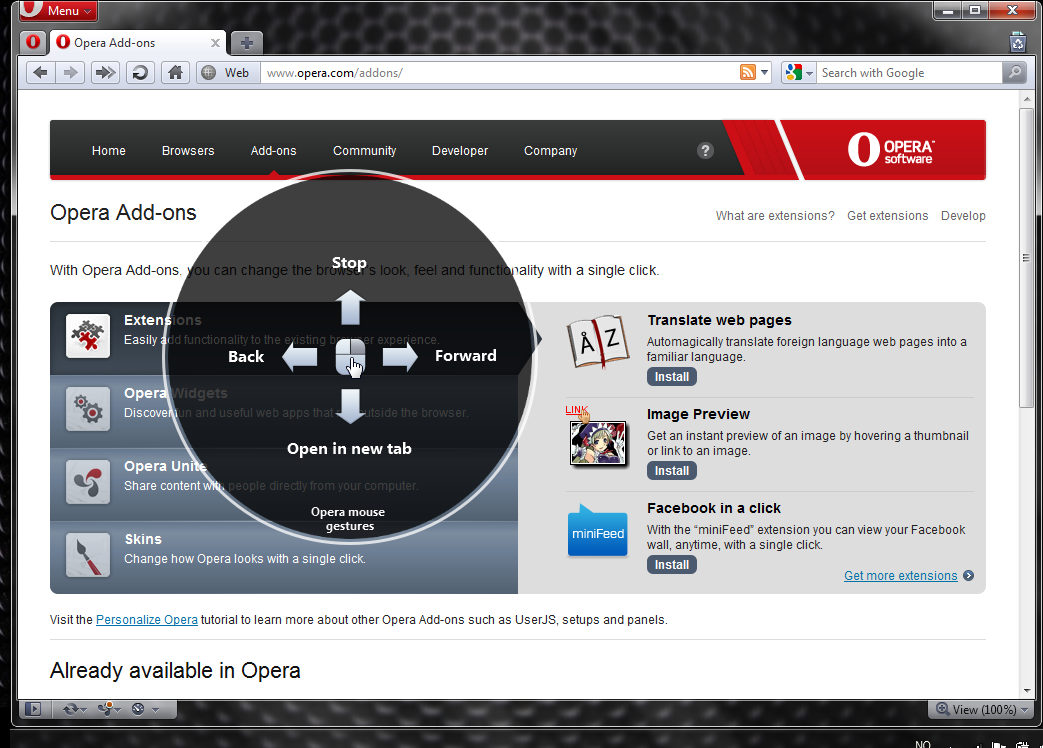The width and height of the screenshot is (1043, 748).
Task: Click the scrollbar down arrow
Action: point(1026,691)
